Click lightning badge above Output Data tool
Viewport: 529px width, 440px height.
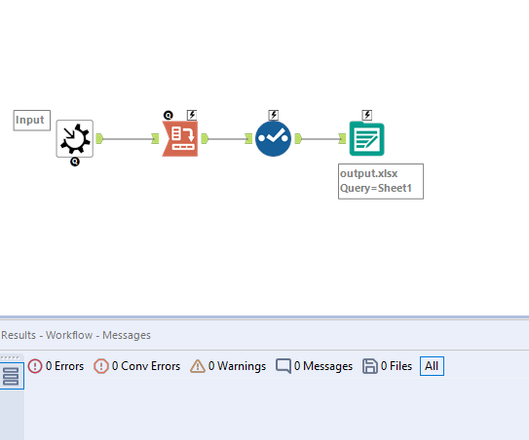367,115
